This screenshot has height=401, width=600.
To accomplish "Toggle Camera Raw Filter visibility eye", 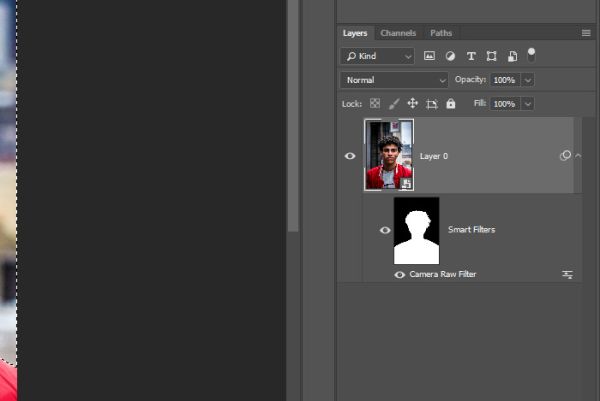I will 399,275.
